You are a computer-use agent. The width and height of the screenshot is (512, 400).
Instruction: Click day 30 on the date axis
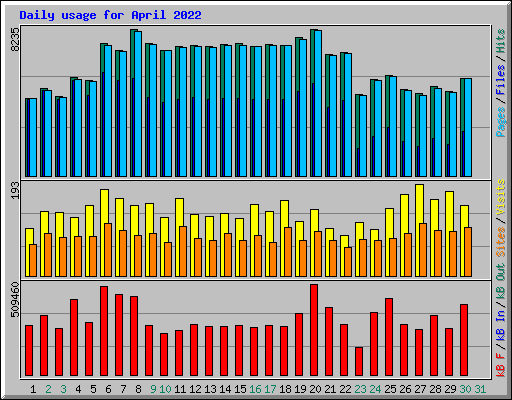[465, 389]
